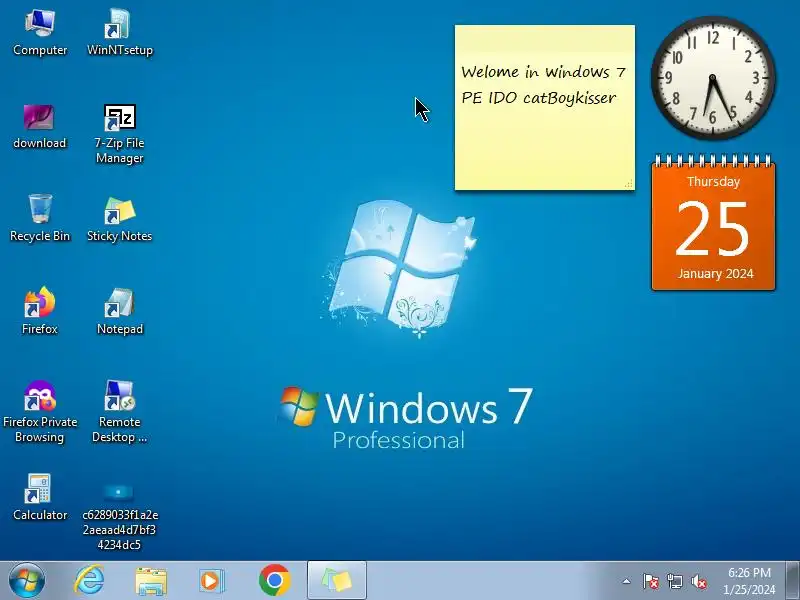Select the Recycle Bin icon
800x600 pixels.
[40, 218]
